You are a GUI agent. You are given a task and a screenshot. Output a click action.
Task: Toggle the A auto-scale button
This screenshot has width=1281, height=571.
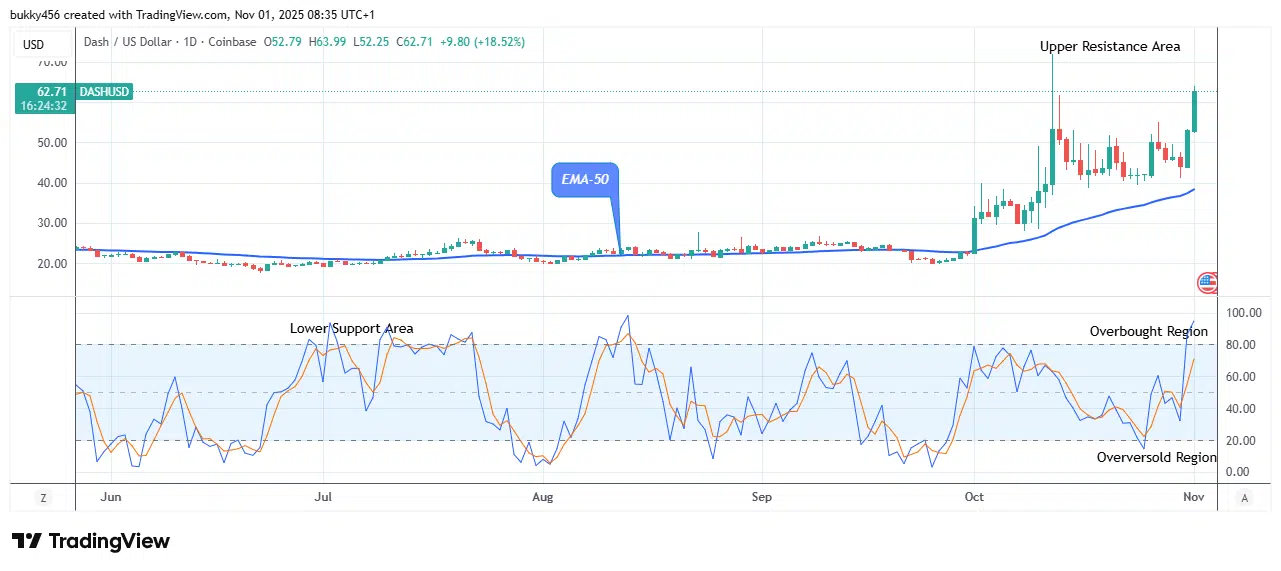[1244, 497]
